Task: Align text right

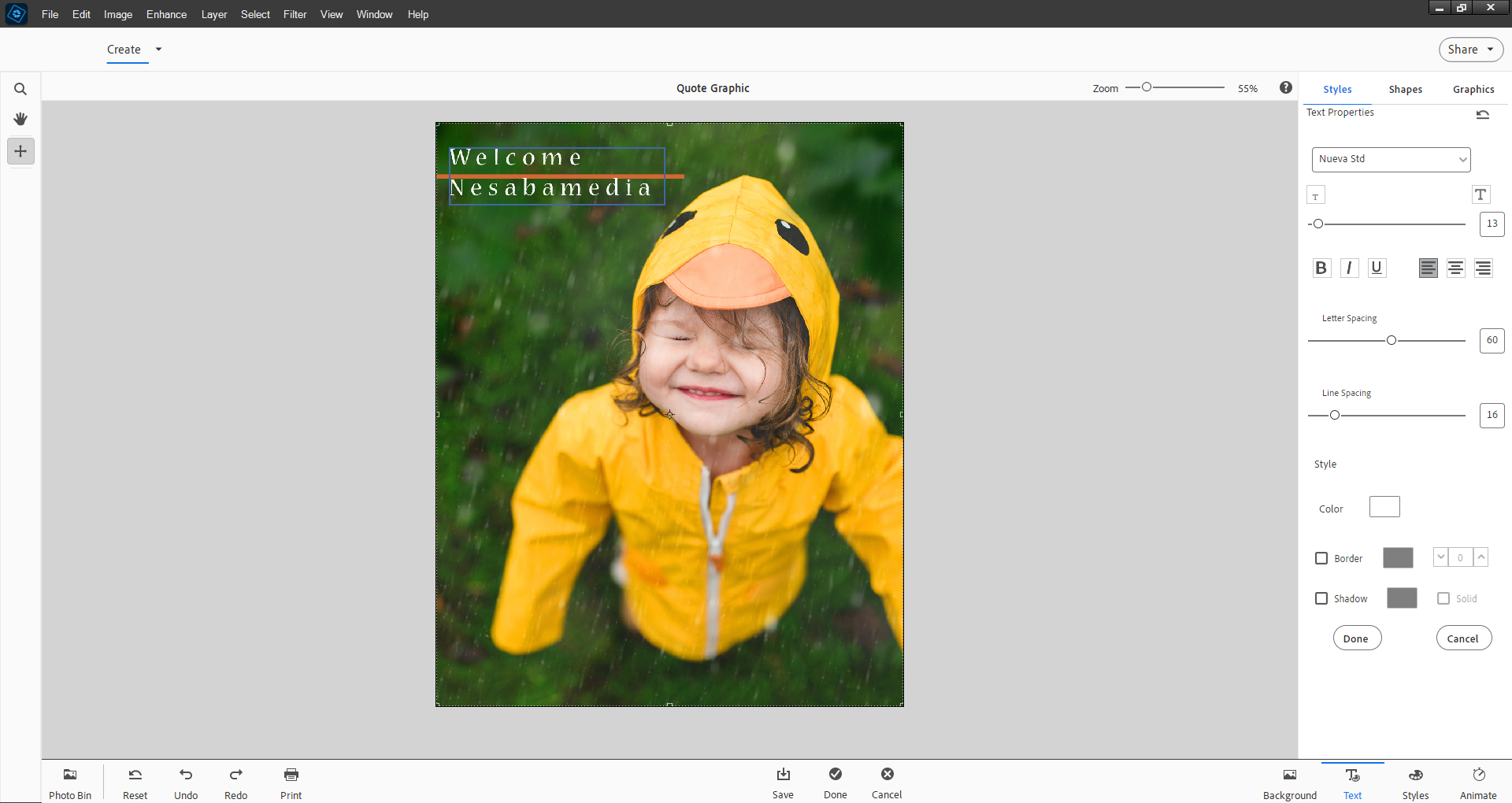Action: pyautogui.click(x=1484, y=268)
